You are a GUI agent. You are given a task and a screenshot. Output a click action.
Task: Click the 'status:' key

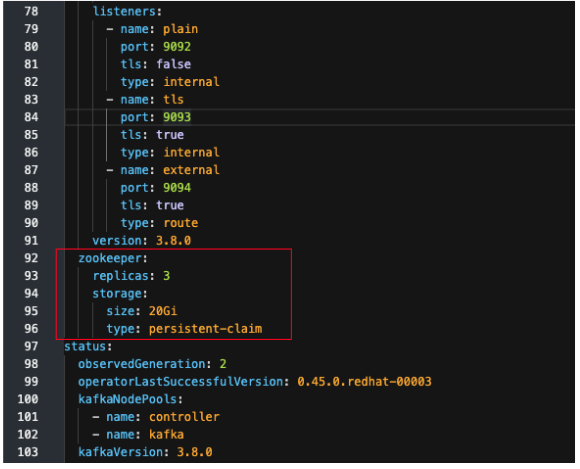pyautogui.click(x=88, y=347)
